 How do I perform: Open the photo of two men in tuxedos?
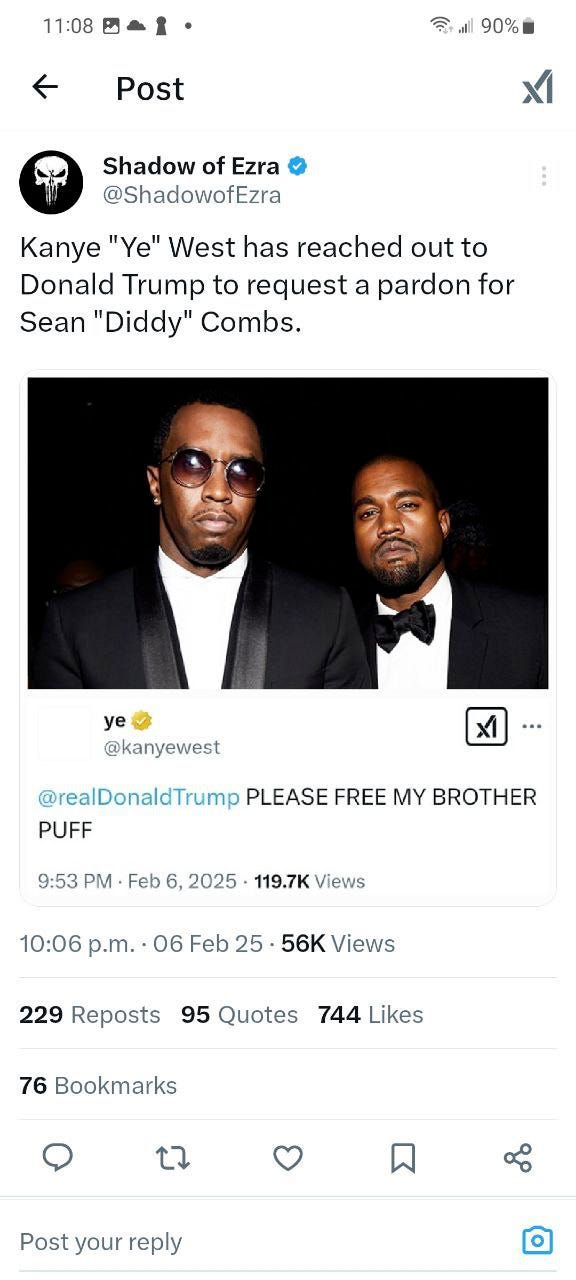[288, 533]
